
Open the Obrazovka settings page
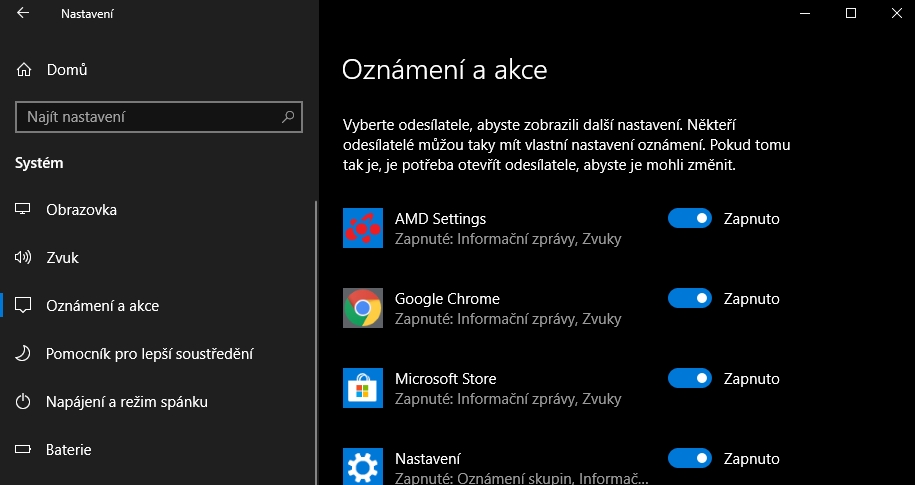coord(82,210)
